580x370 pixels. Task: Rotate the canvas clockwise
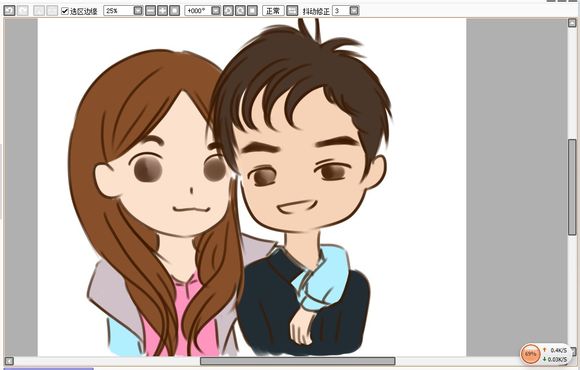tap(240, 11)
